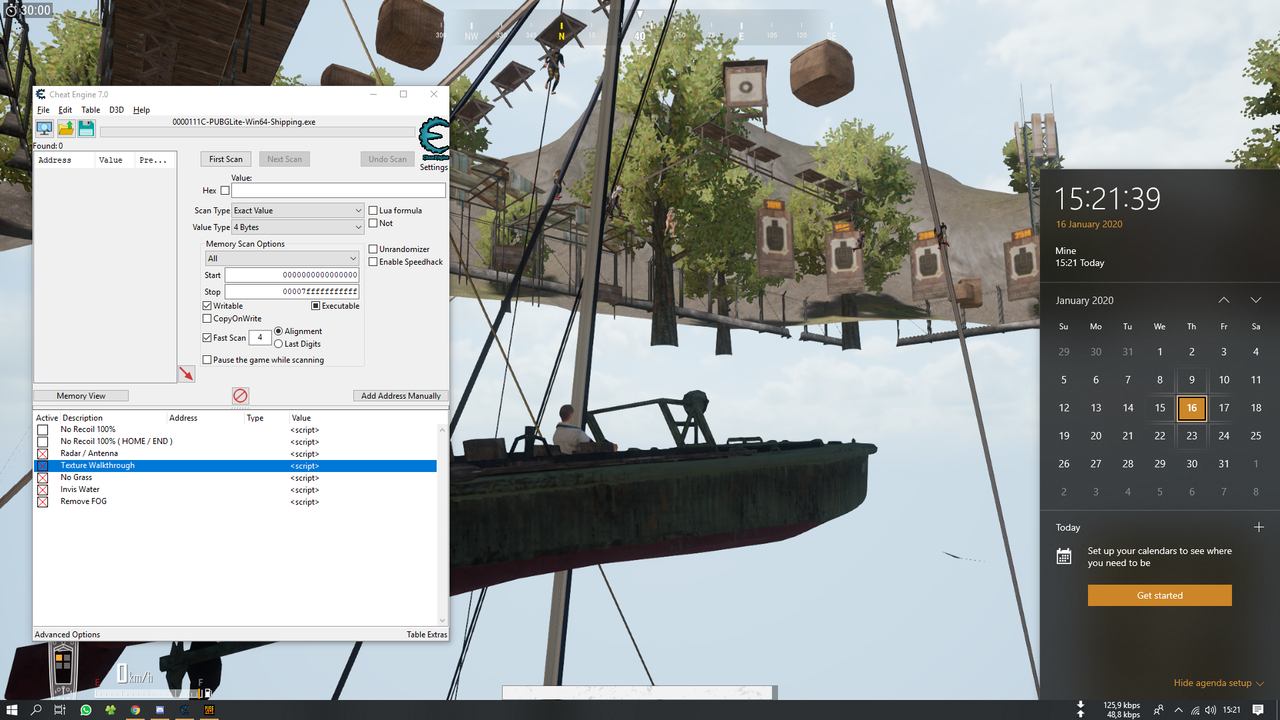1280x720 pixels.
Task: Go to previous month in calendar
Action: [x=1224, y=300]
